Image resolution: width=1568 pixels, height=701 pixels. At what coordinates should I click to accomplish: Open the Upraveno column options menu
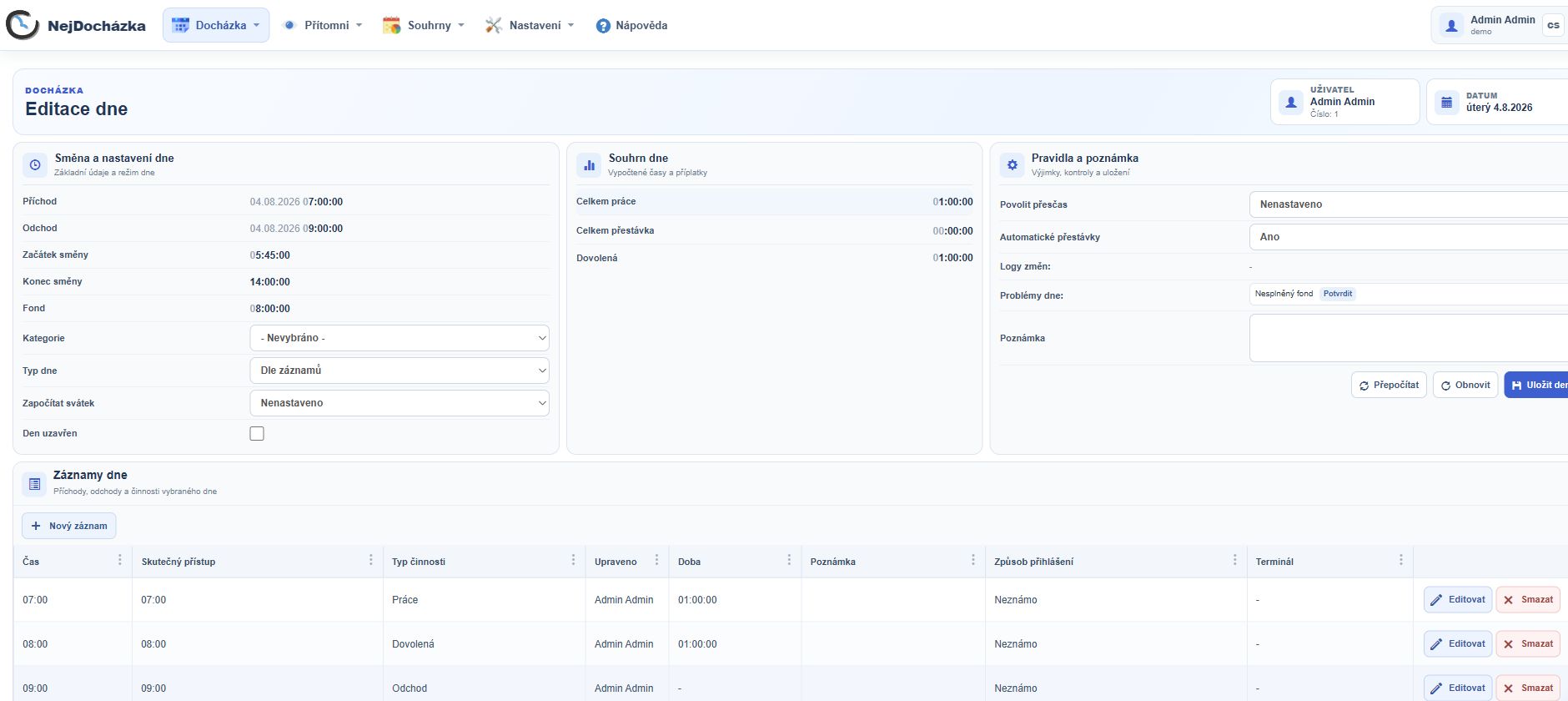(656, 560)
